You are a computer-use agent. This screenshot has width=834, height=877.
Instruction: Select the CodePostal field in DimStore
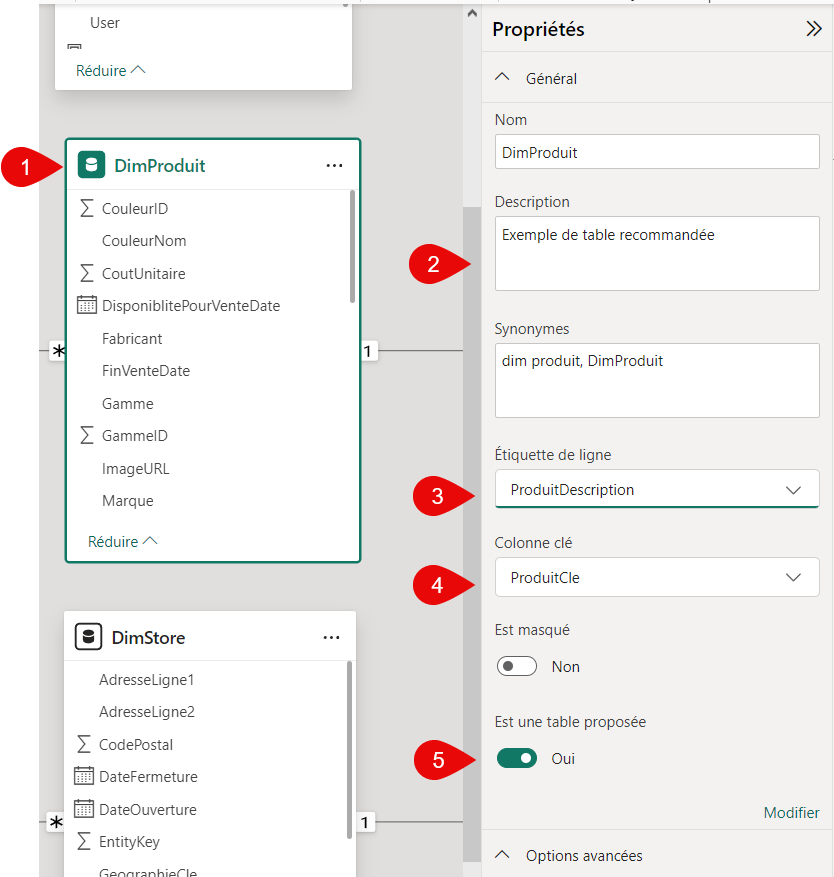[136, 744]
